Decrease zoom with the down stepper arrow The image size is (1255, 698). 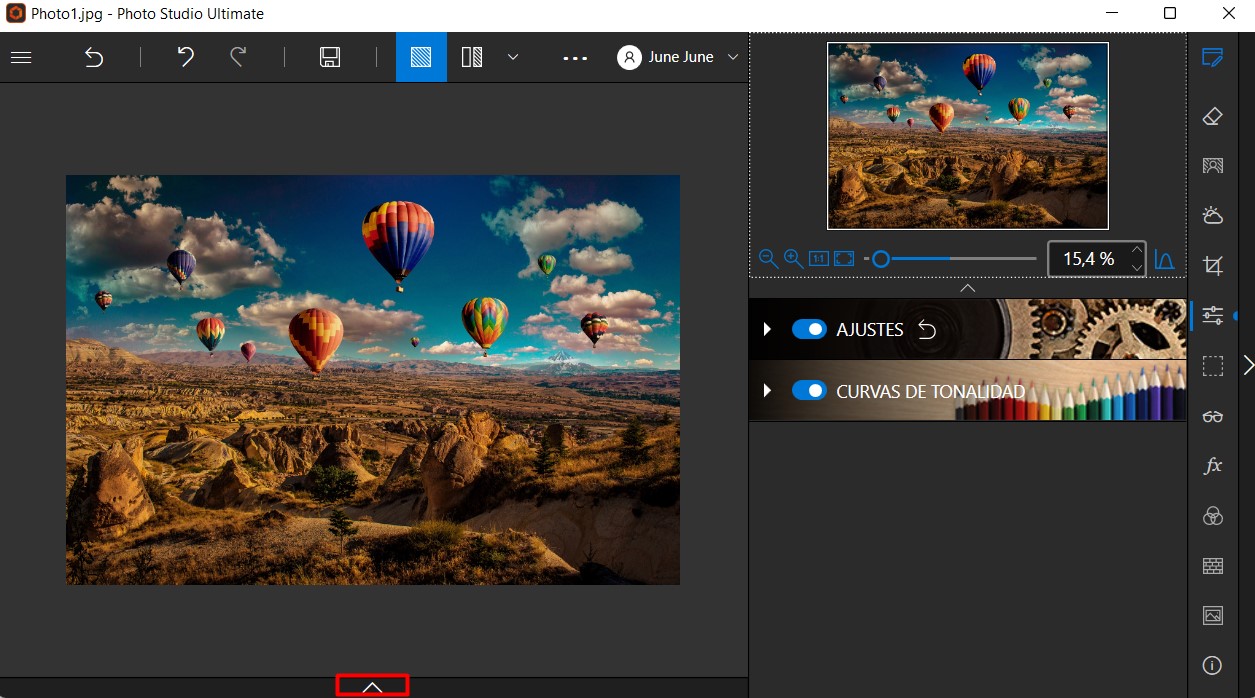(1136, 268)
